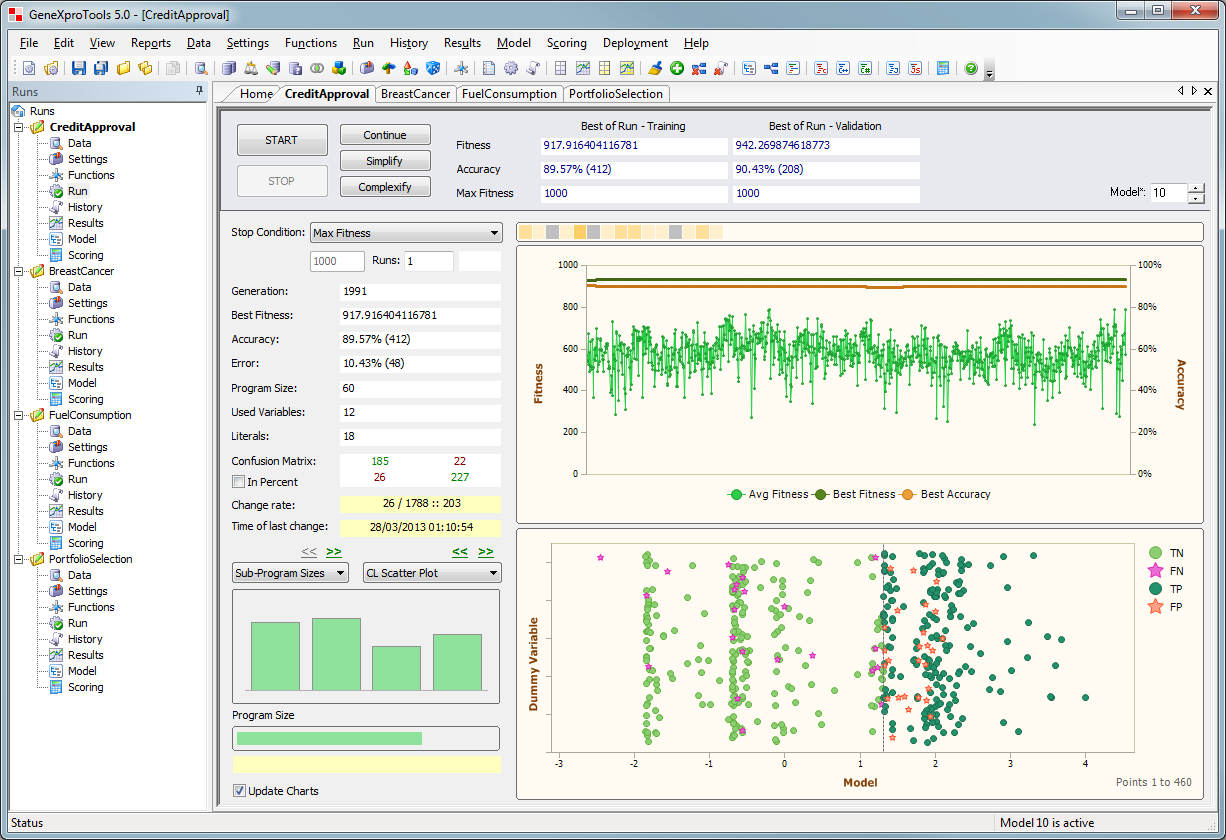Click the green help question mark icon

click(x=971, y=68)
